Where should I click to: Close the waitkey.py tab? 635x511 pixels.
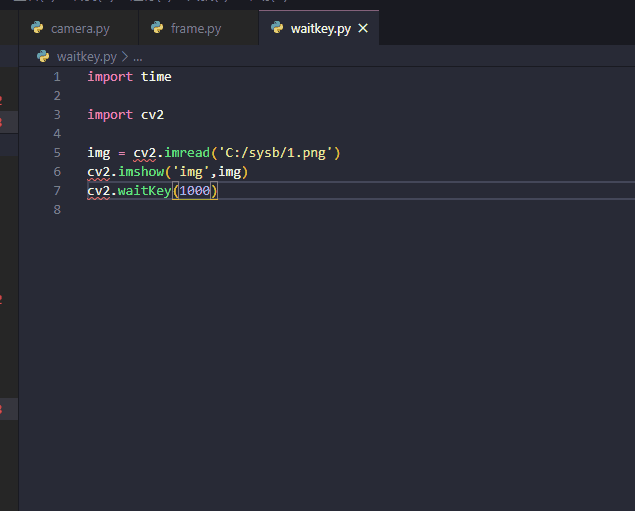(363, 28)
